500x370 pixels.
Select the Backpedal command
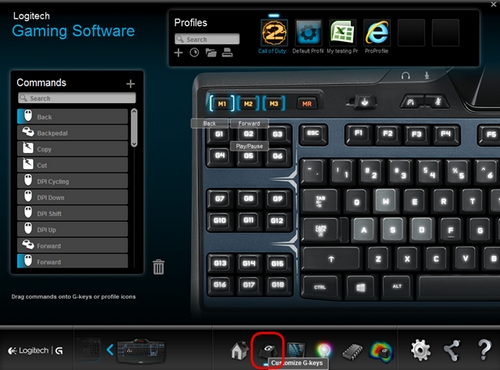pos(72,133)
